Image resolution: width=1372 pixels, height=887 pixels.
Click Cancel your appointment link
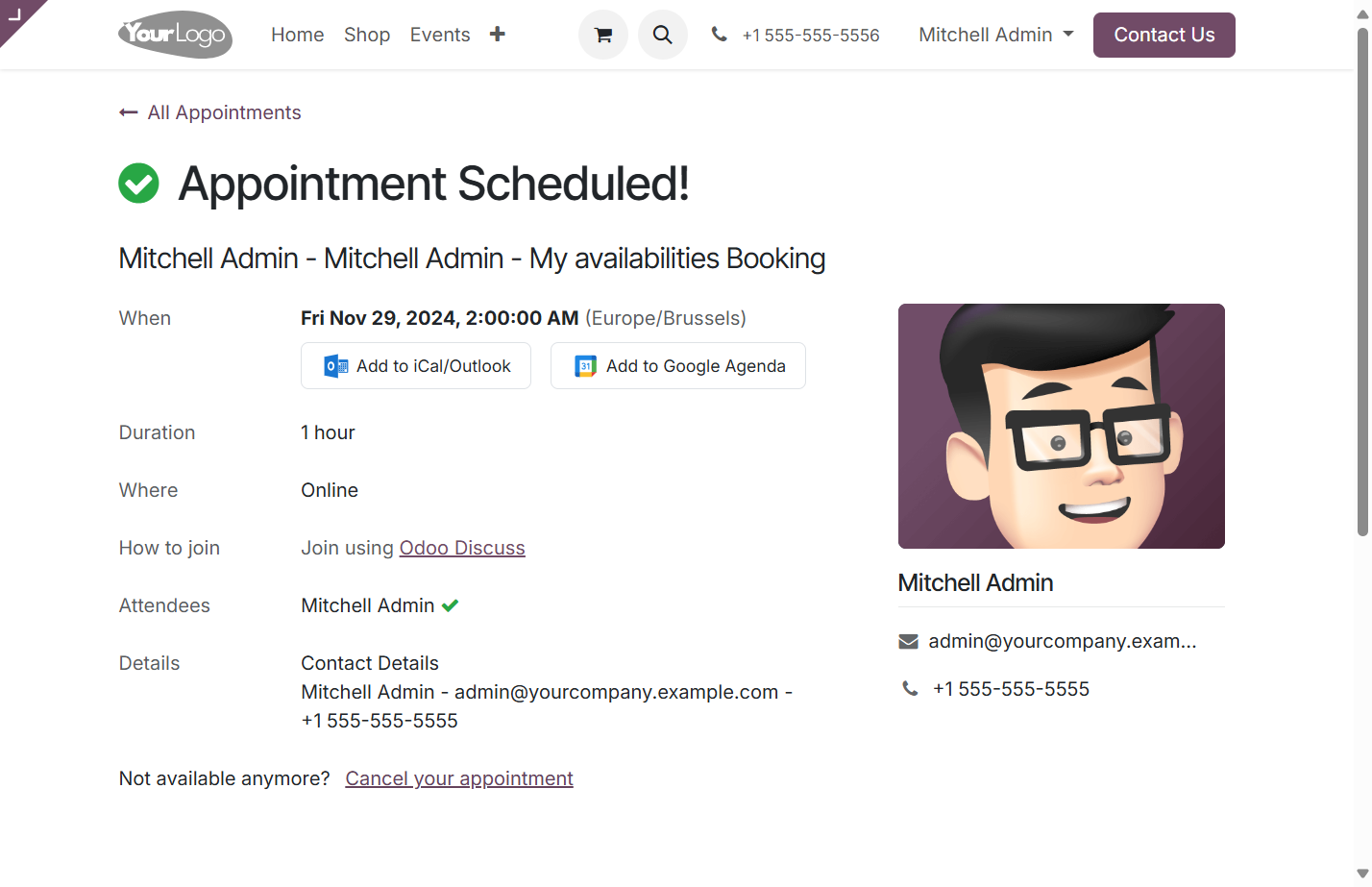click(x=459, y=778)
